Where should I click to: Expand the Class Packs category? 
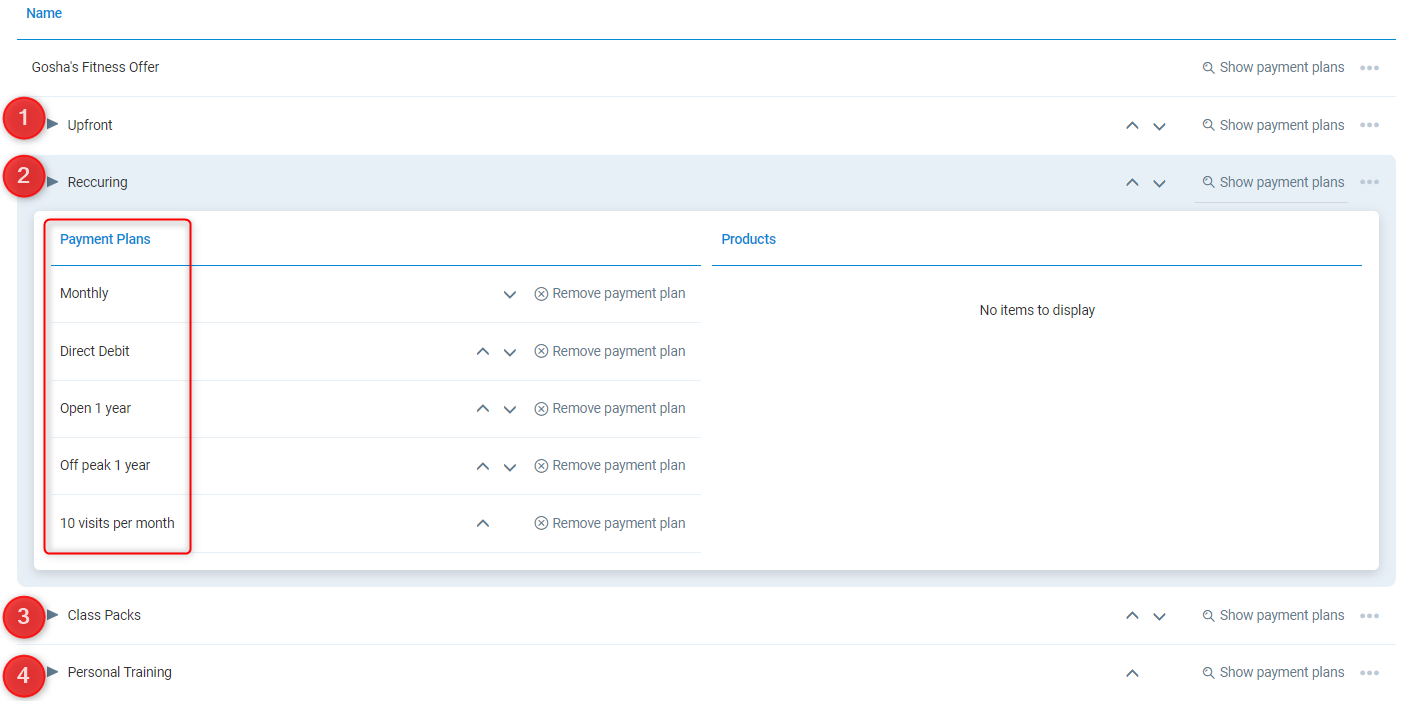point(53,614)
